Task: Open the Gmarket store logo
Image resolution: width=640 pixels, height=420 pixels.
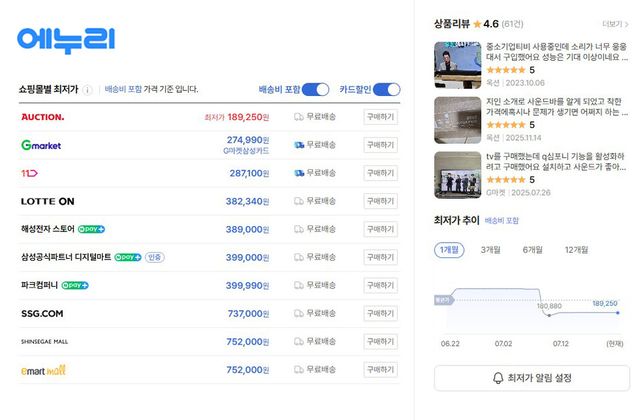Action: pyautogui.click(x=41, y=145)
